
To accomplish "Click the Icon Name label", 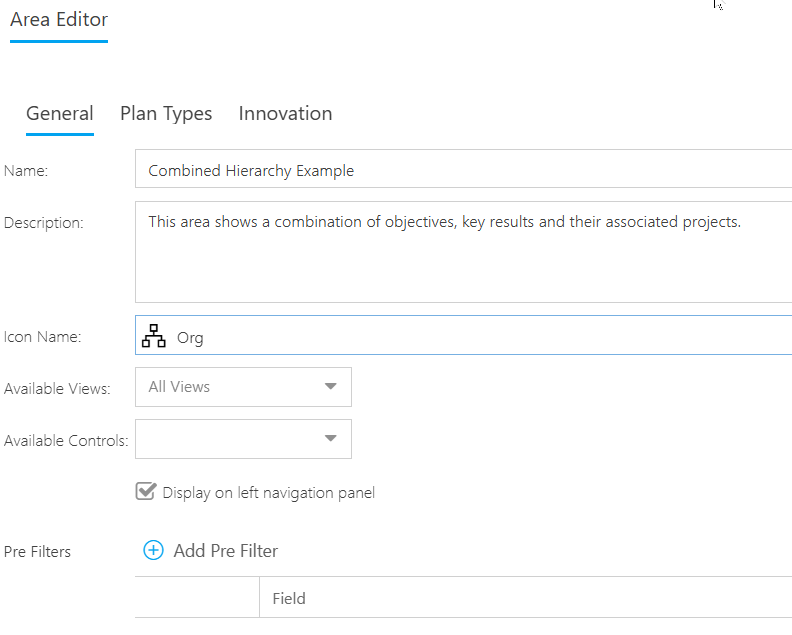I will (42, 337).
